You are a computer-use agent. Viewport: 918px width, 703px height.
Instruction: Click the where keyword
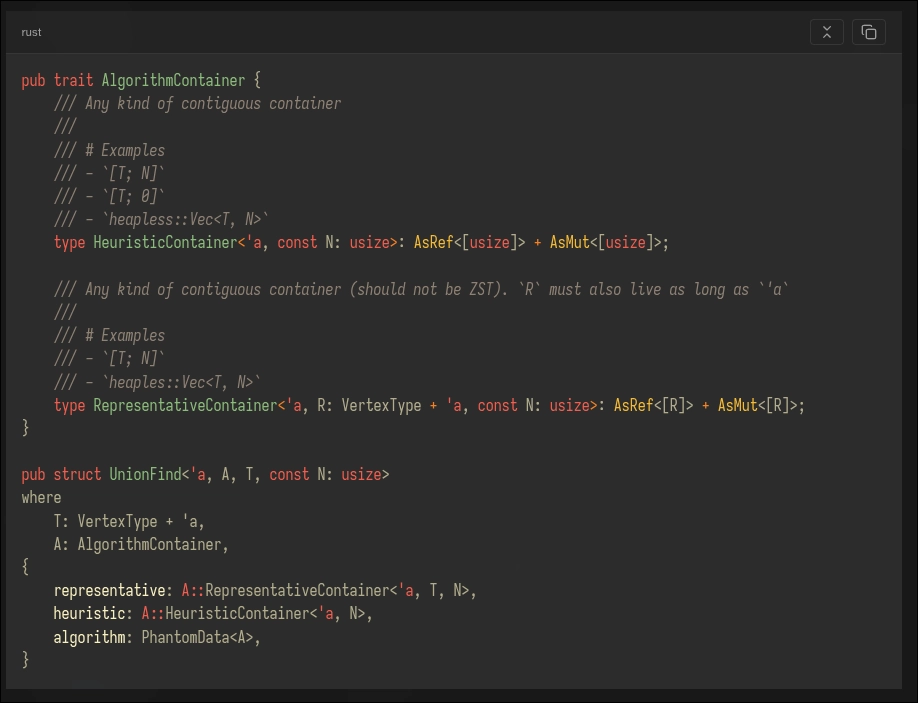[41, 497]
